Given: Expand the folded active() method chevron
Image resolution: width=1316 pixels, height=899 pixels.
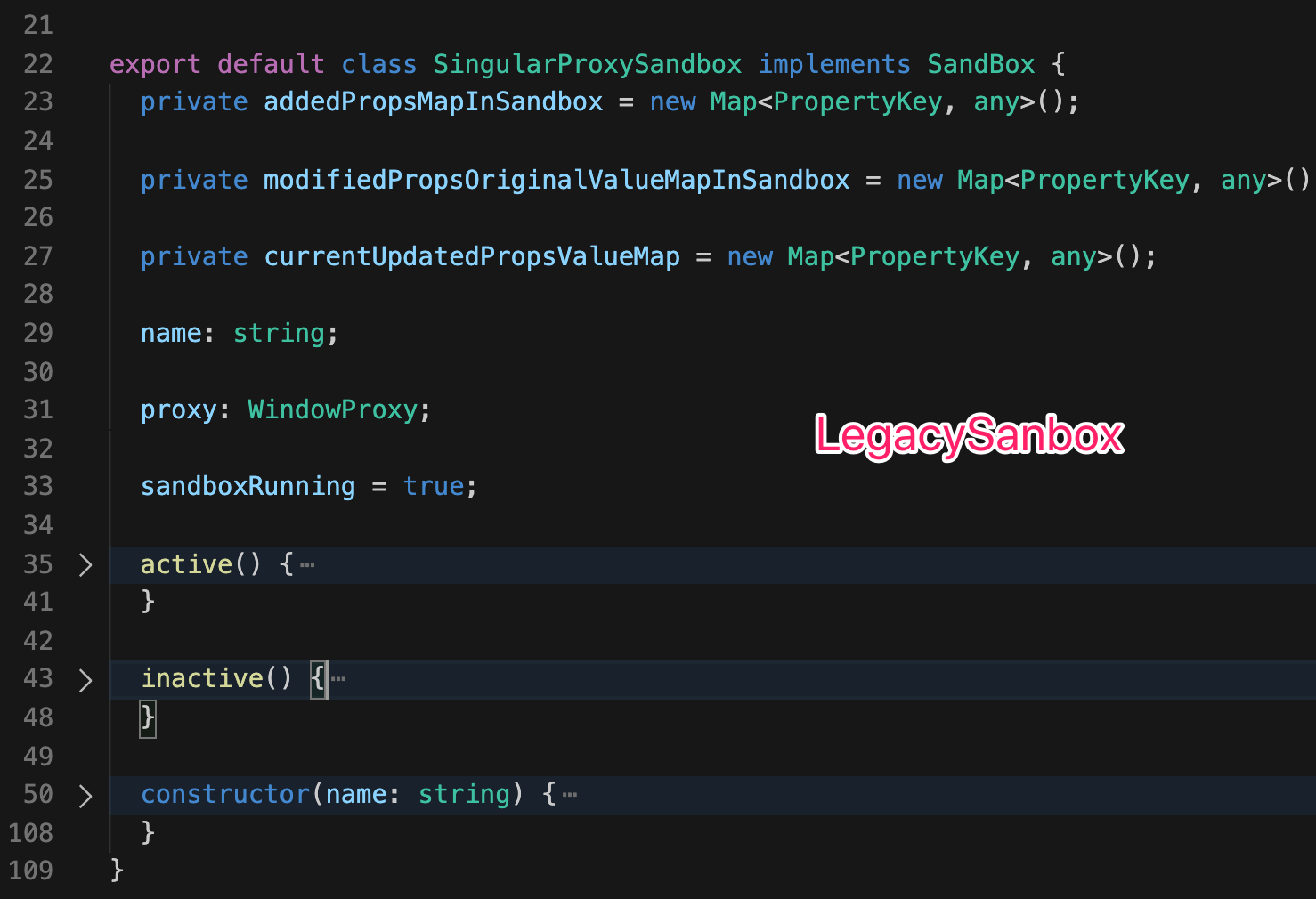Looking at the screenshot, I should click(85, 564).
